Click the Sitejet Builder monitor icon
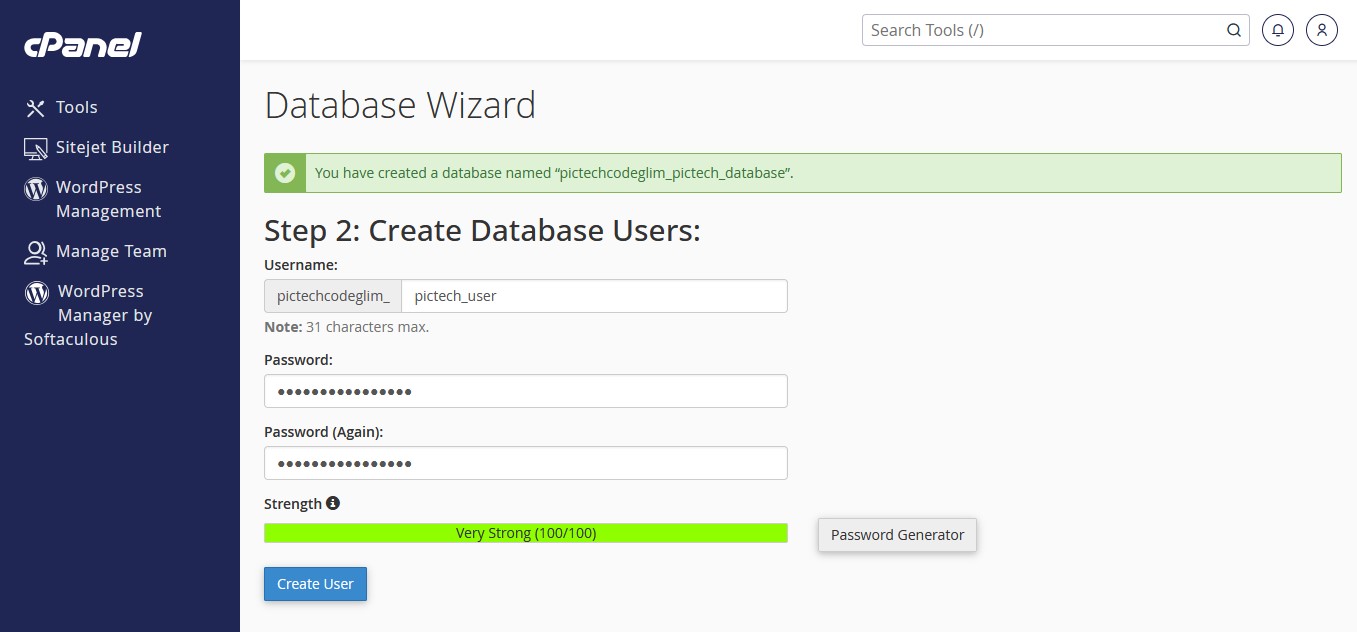The image size is (1357, 632). coord(36,148)
